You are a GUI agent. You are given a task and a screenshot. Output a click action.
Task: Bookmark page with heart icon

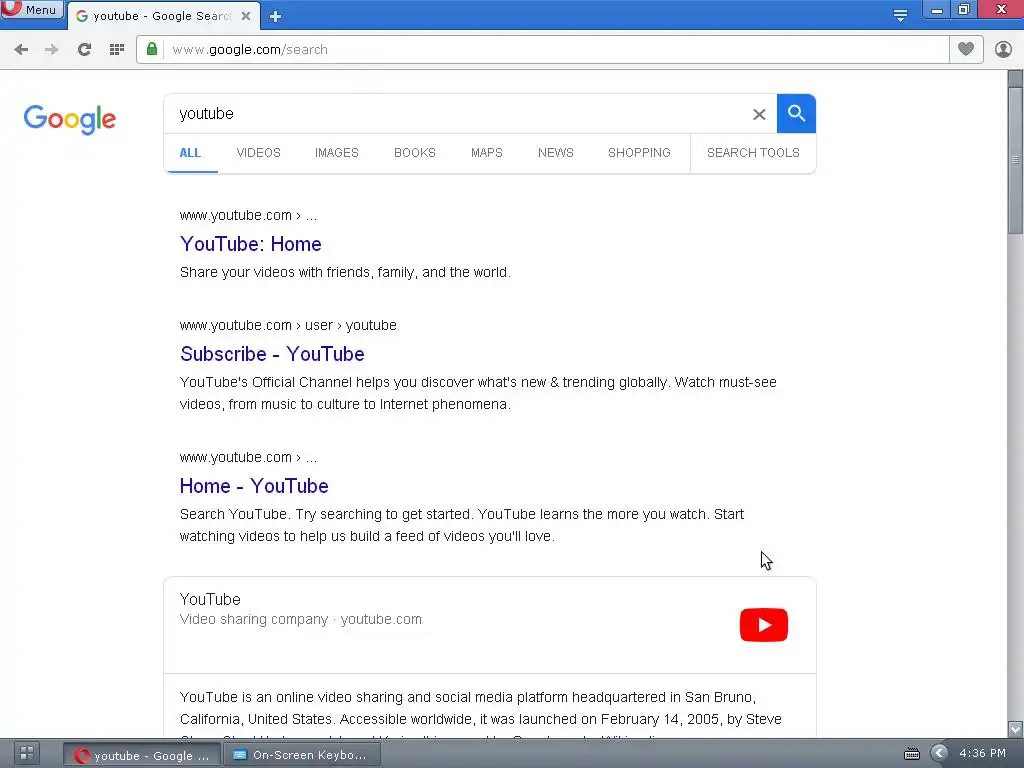[x=966, y=49]
